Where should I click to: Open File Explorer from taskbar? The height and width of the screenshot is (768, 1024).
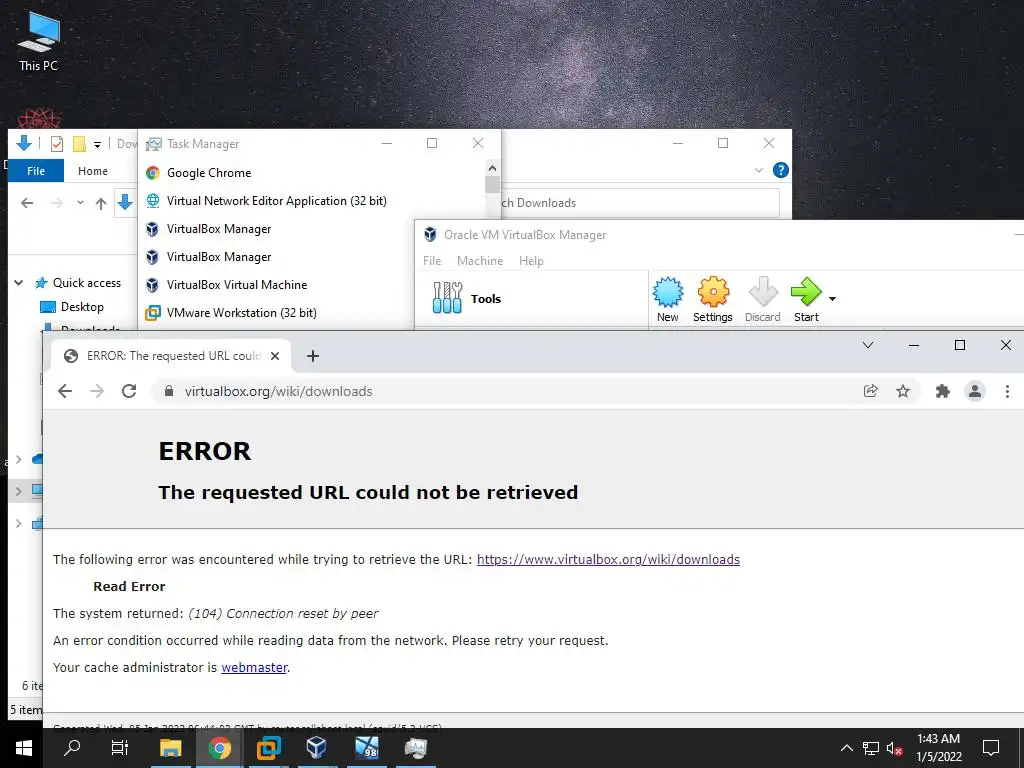pyautogui.click(x=170, y=748)
